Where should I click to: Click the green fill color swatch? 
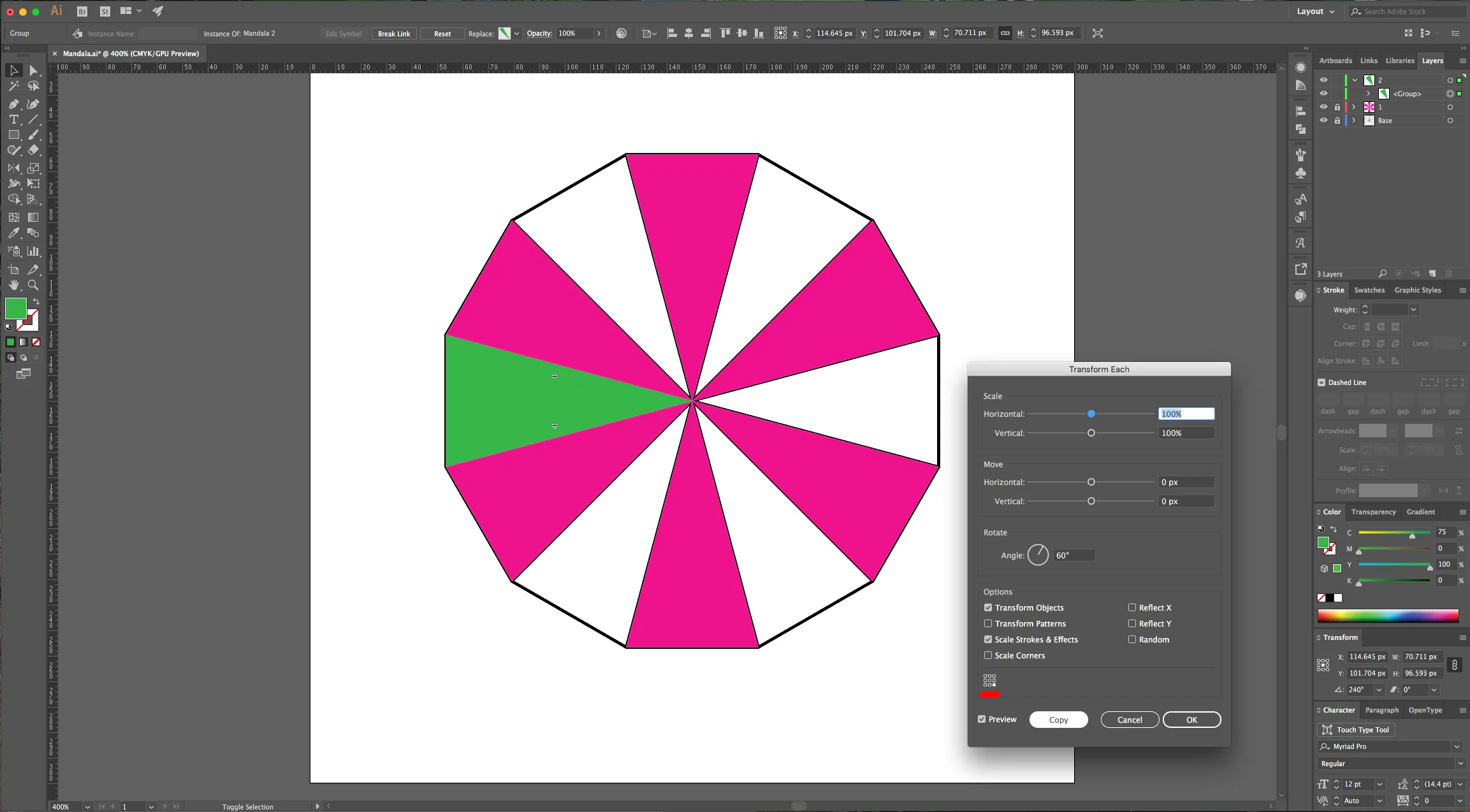tap(16, 308)
